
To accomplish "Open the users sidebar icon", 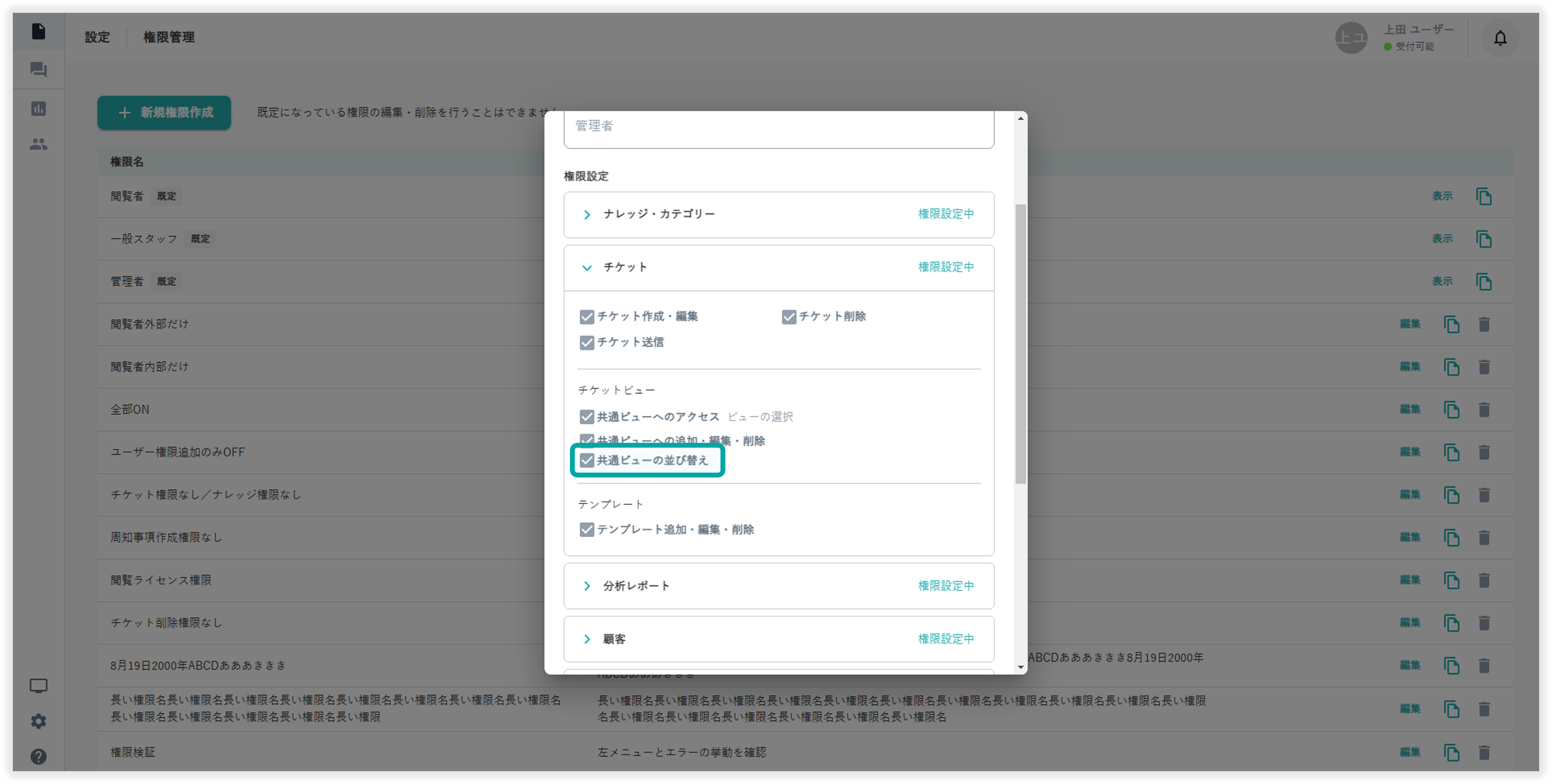I will (39, 144).
